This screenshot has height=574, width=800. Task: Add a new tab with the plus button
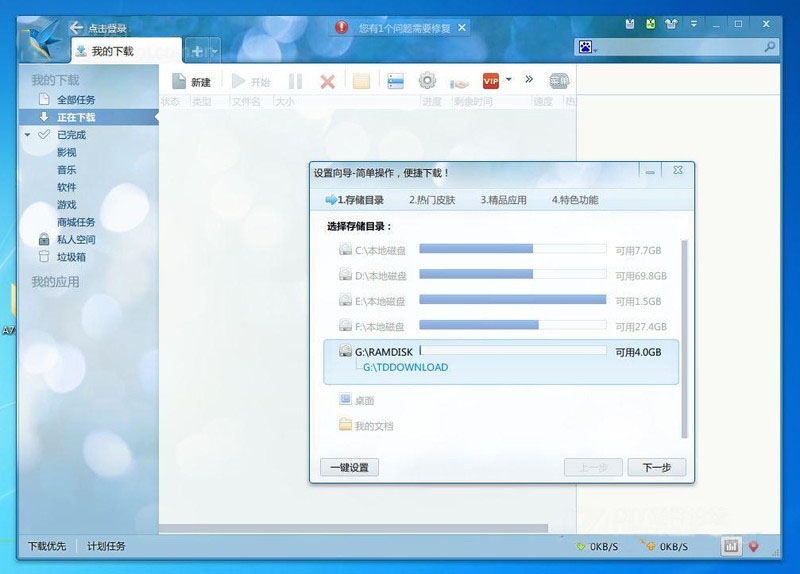pos(197,51)
